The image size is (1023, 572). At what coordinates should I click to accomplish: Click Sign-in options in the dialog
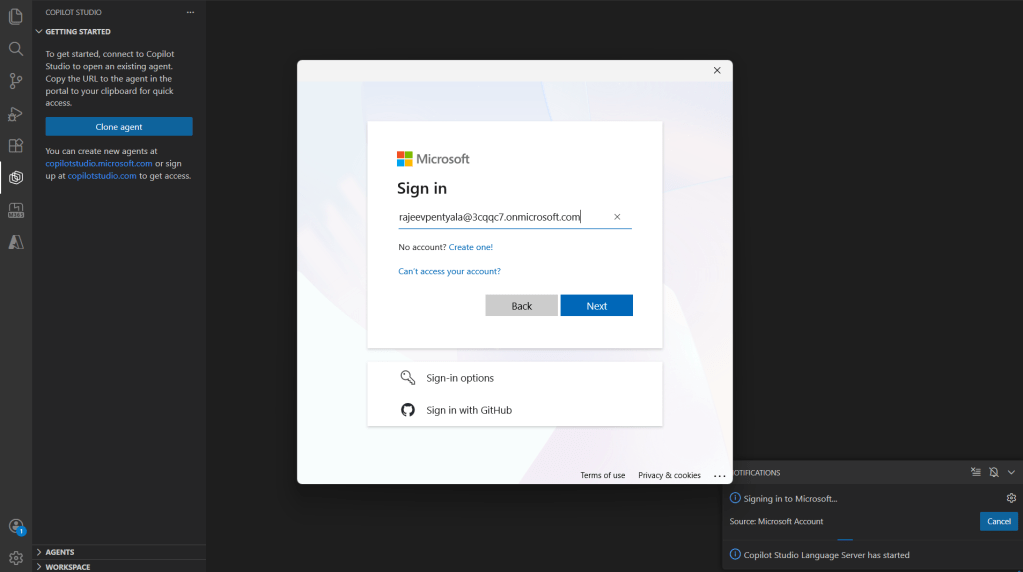click(x=460, y=378)
